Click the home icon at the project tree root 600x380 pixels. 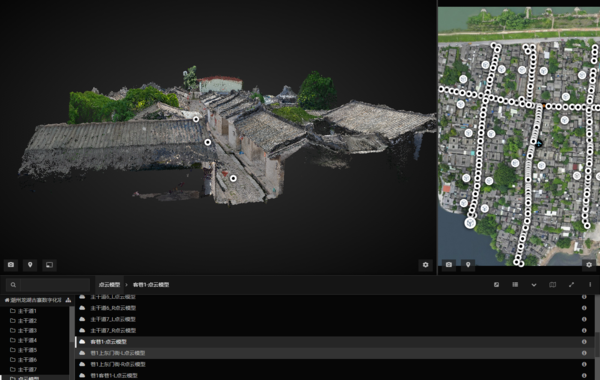7,300
